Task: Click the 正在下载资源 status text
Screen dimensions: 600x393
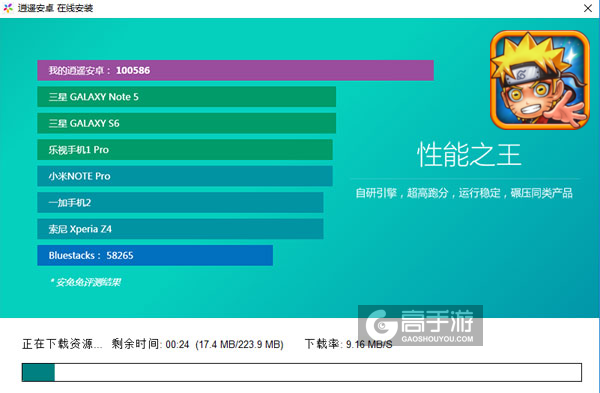Action: [62, 344]
